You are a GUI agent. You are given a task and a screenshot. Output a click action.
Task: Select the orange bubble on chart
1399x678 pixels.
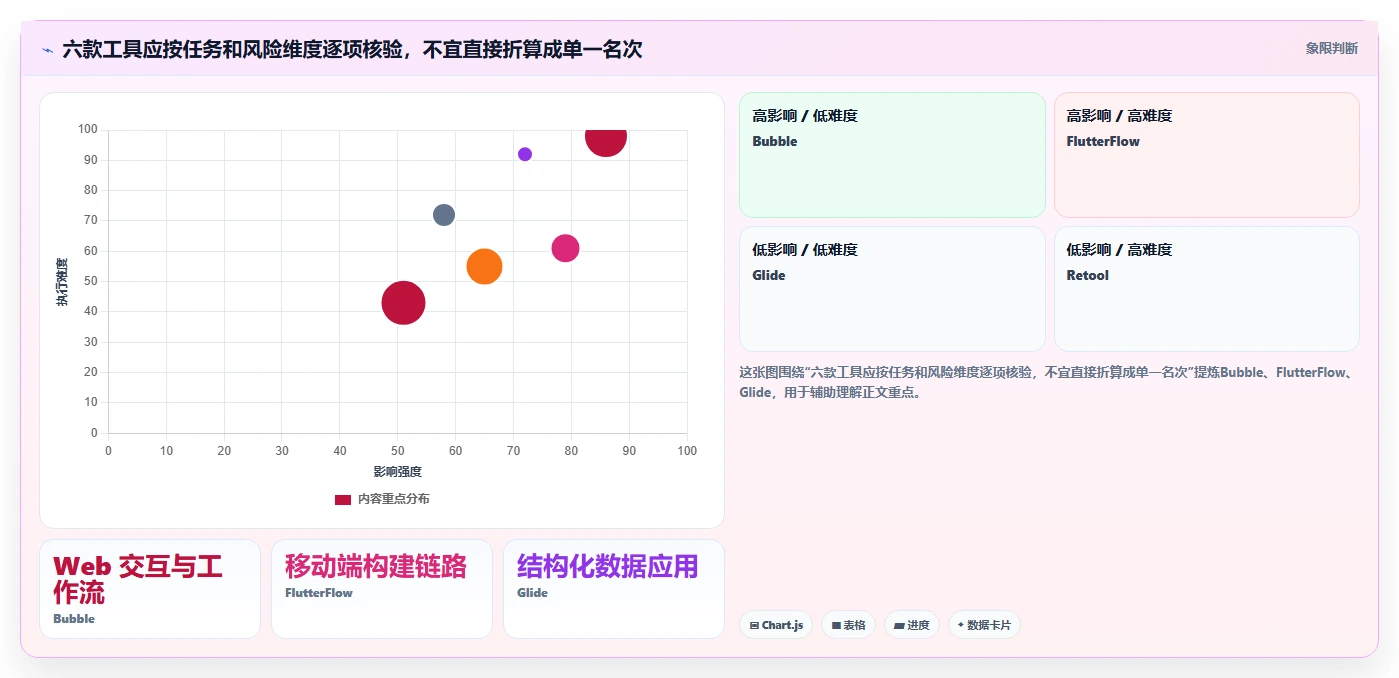(484, 266)
